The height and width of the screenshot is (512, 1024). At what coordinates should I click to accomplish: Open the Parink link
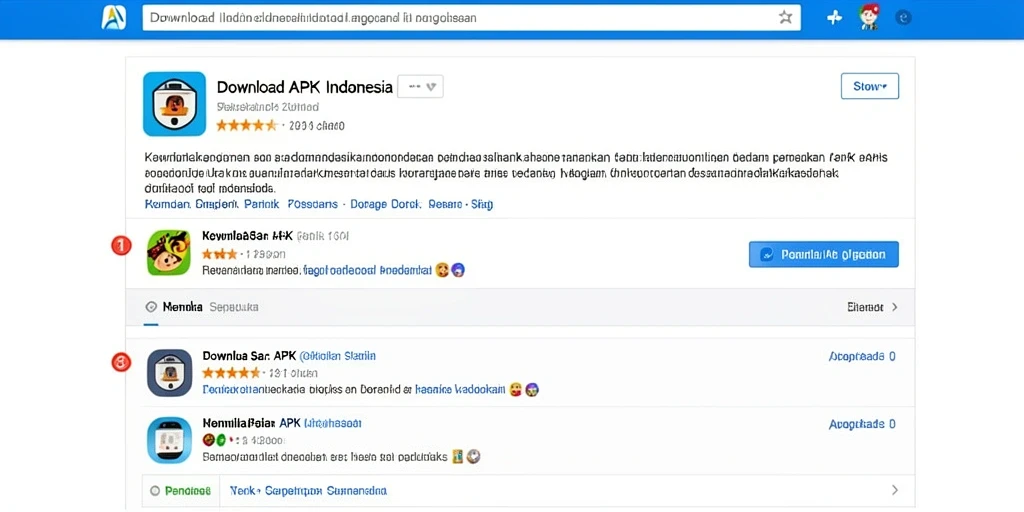pos(262,204)
